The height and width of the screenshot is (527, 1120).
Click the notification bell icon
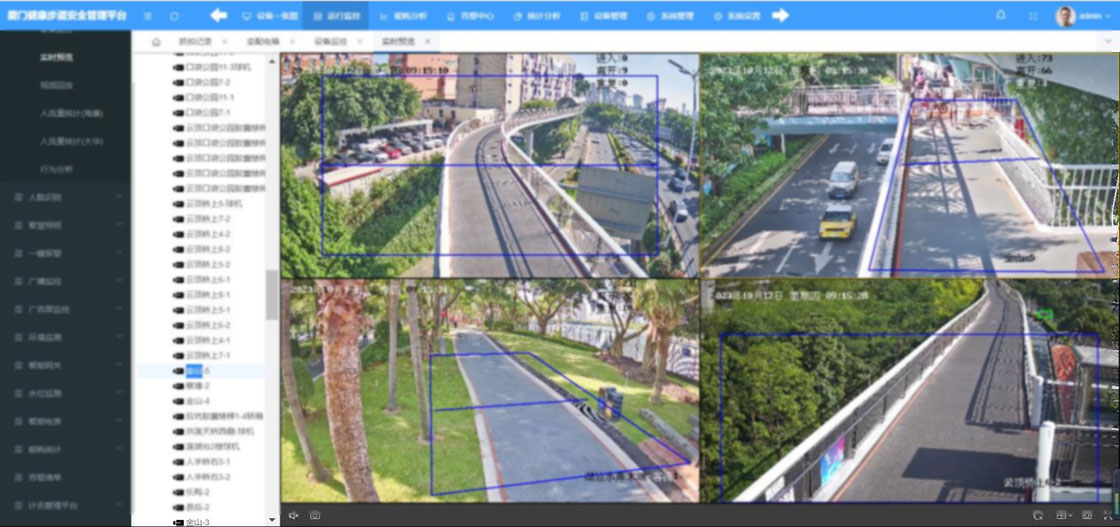(x=1001, y=16)
